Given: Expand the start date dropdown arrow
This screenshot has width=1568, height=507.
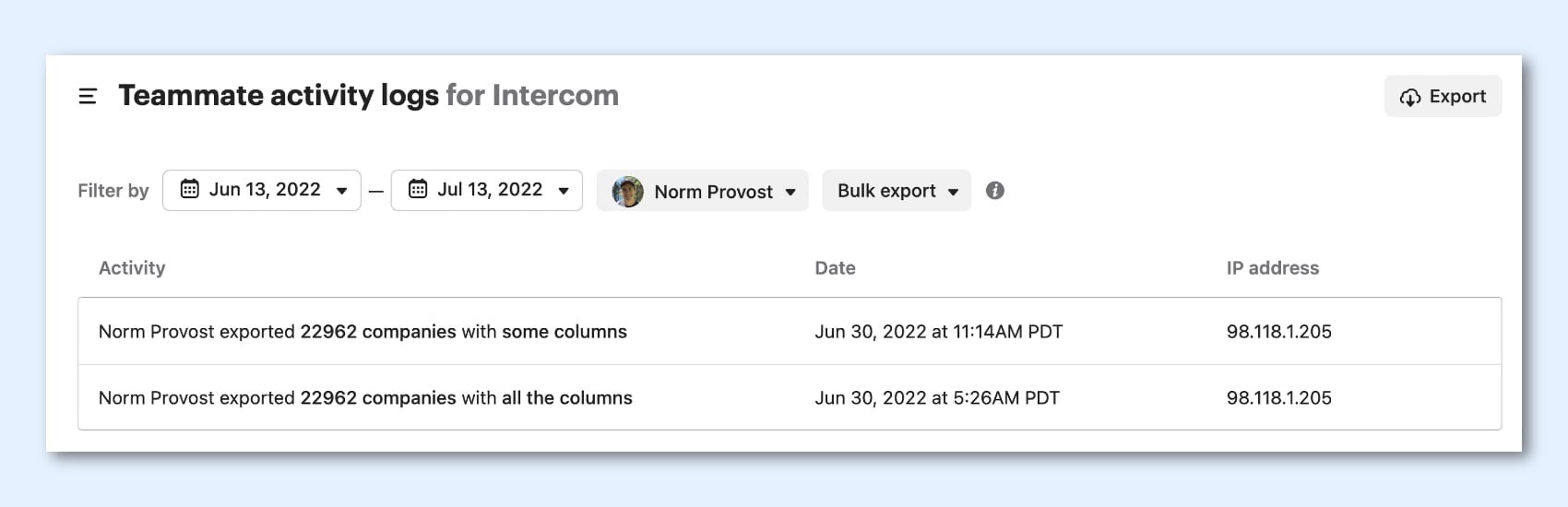Looking at the screenshot, I should tap(342, 191).
